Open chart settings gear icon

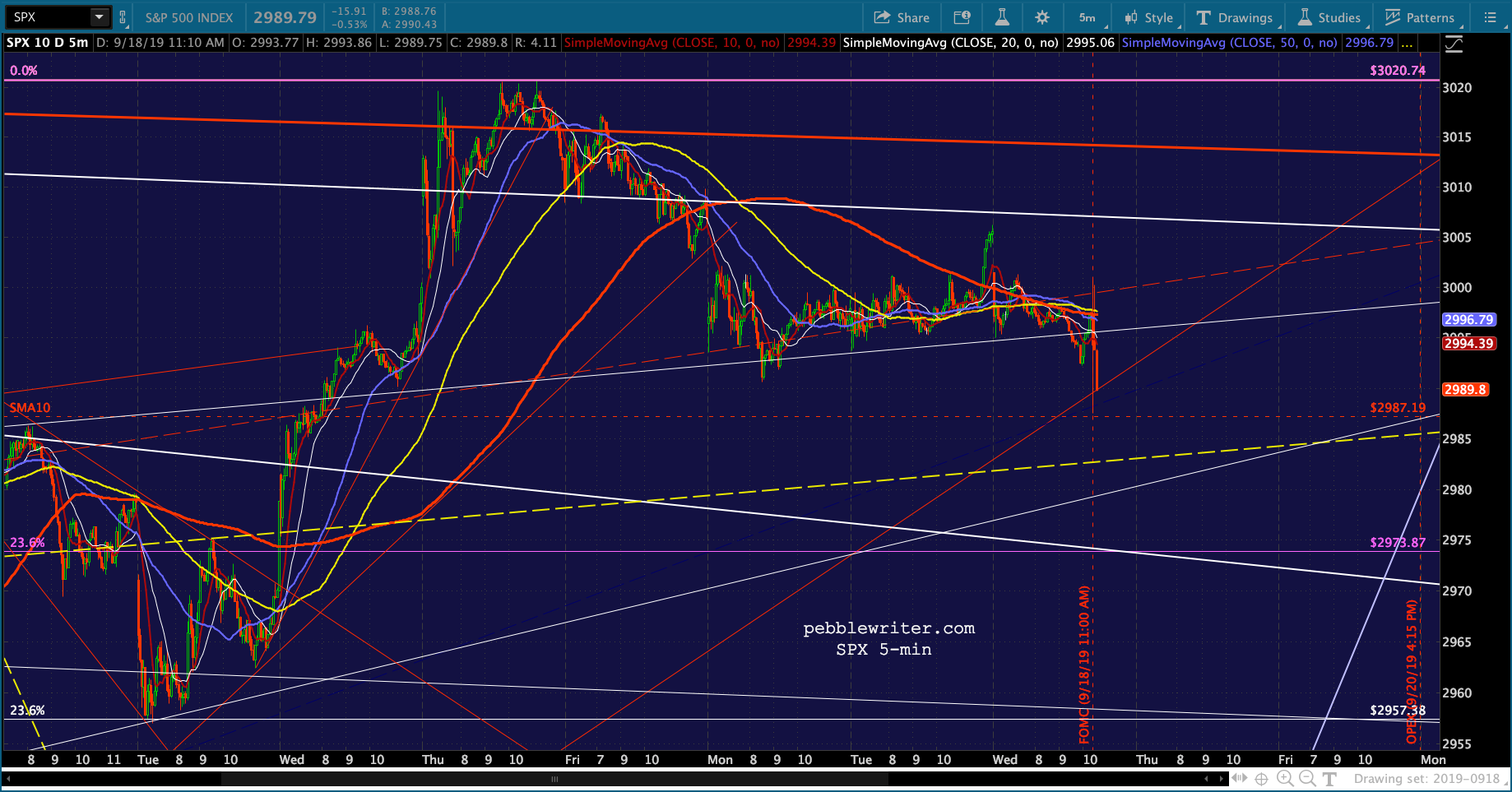(1042, 17)
